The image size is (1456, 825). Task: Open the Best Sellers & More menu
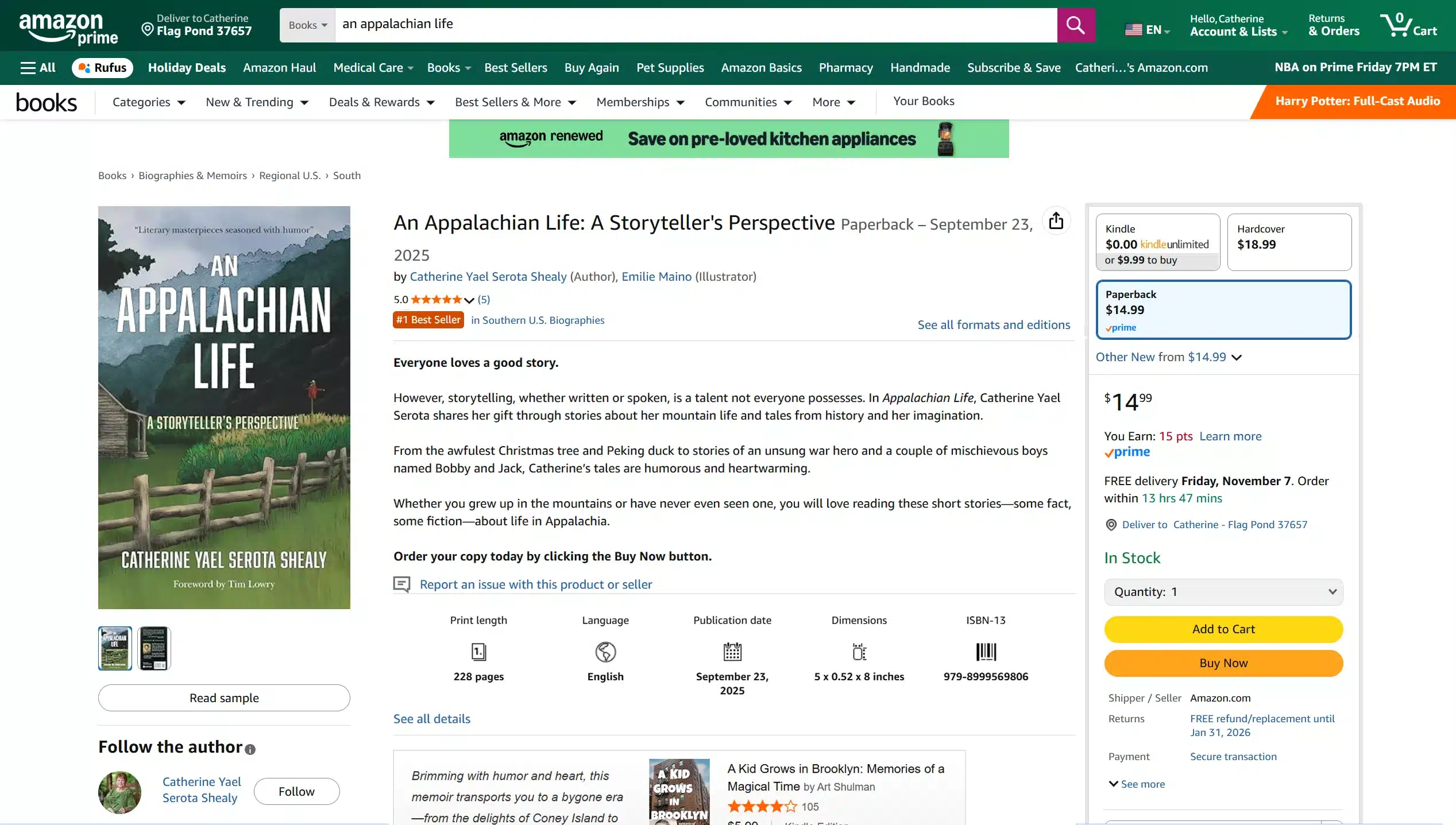515,102
